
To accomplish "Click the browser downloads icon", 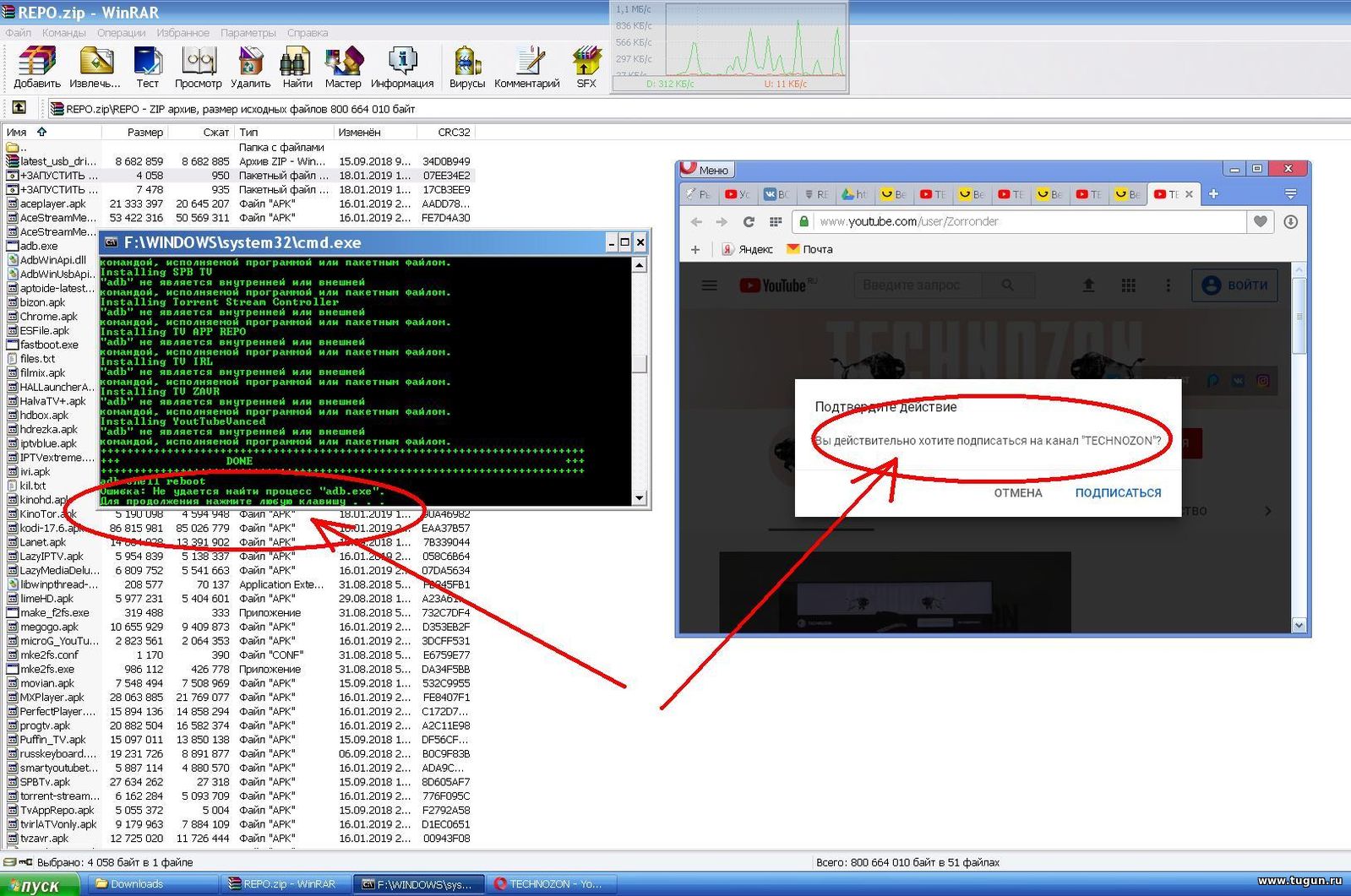I will [1291, 221].
